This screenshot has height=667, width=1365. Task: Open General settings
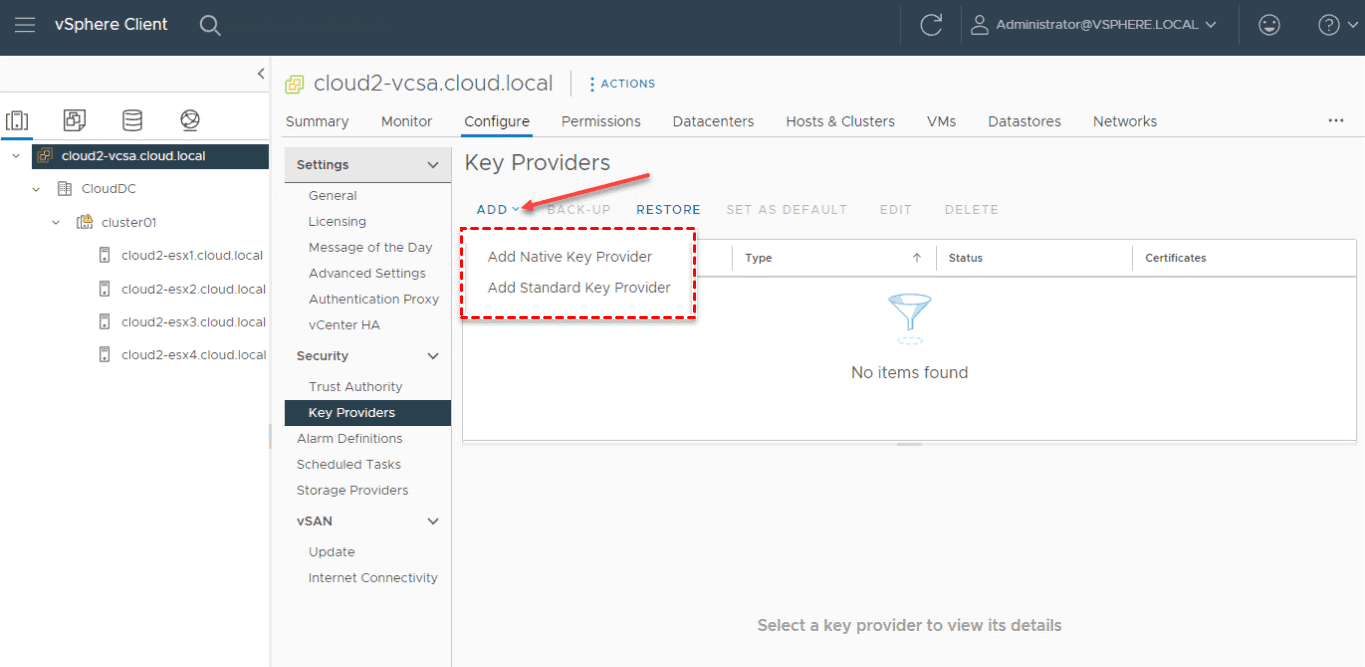click(333, 196)
